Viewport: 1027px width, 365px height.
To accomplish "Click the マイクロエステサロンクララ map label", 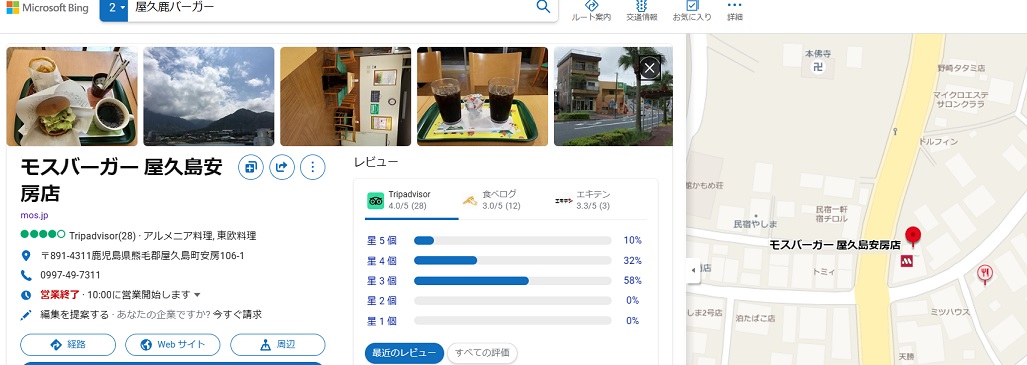I will point(961,100).
